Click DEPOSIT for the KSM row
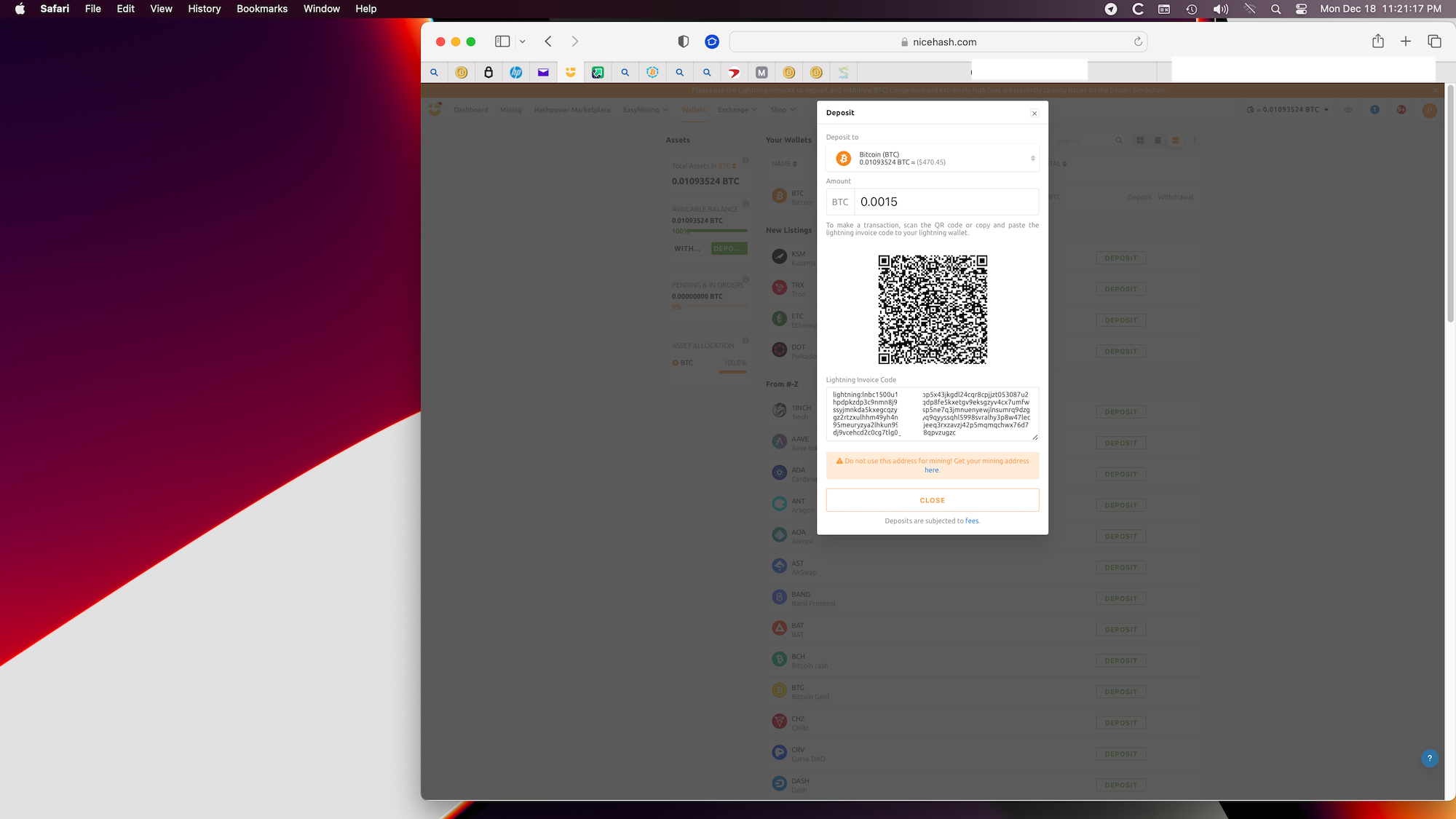This screenshot has height=819, width=1456. 1120,258
